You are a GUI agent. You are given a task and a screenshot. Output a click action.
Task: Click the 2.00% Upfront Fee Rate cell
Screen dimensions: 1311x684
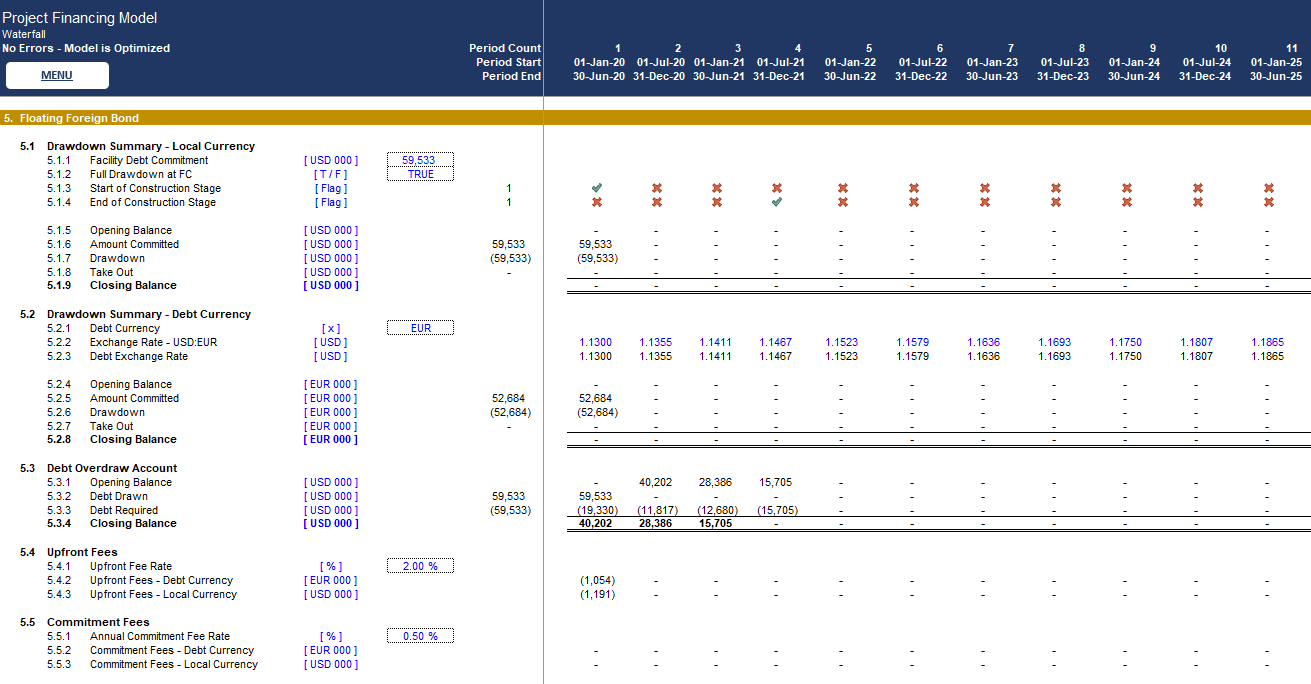point(420,564)
